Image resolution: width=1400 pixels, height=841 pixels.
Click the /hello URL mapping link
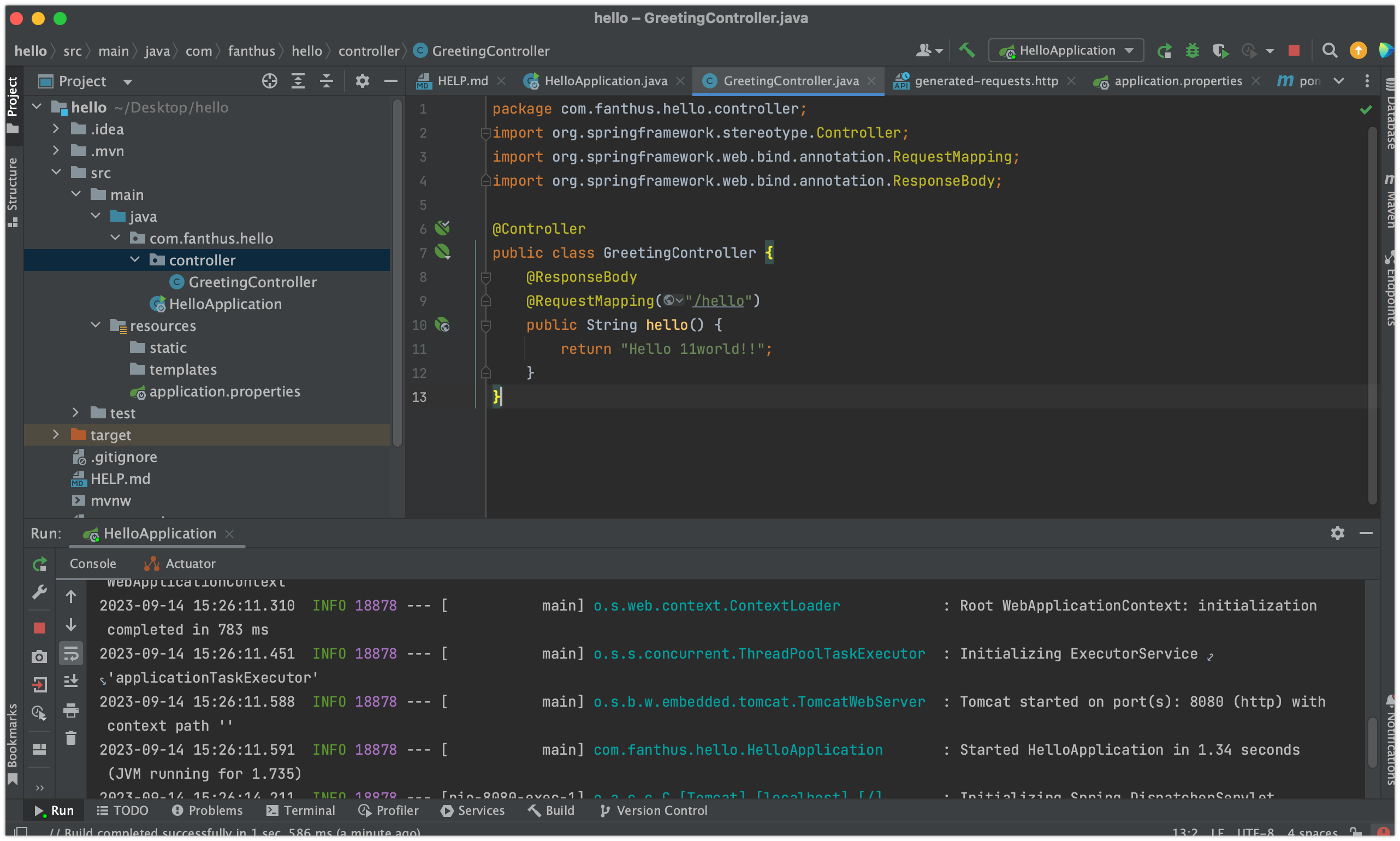coord(719,301)
